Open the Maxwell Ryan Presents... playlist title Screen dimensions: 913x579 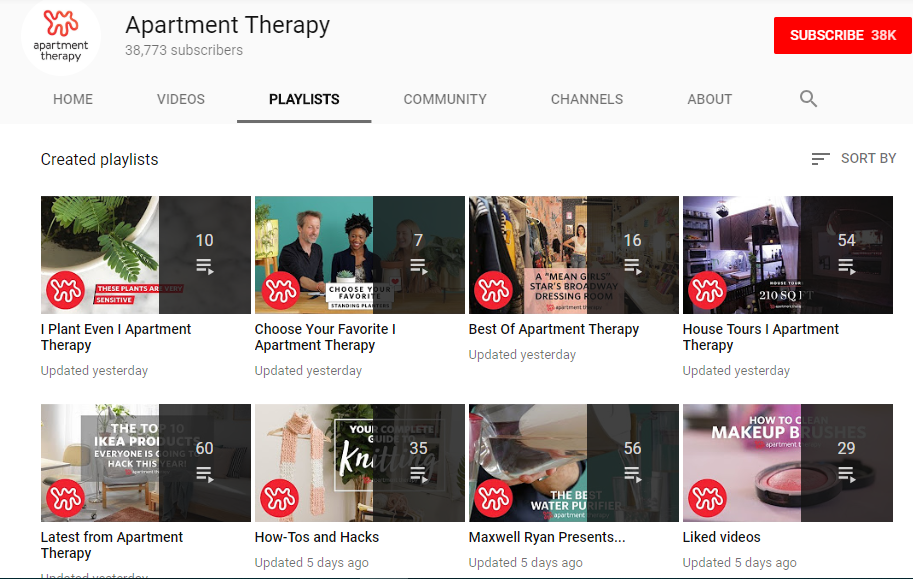(546, 537)
